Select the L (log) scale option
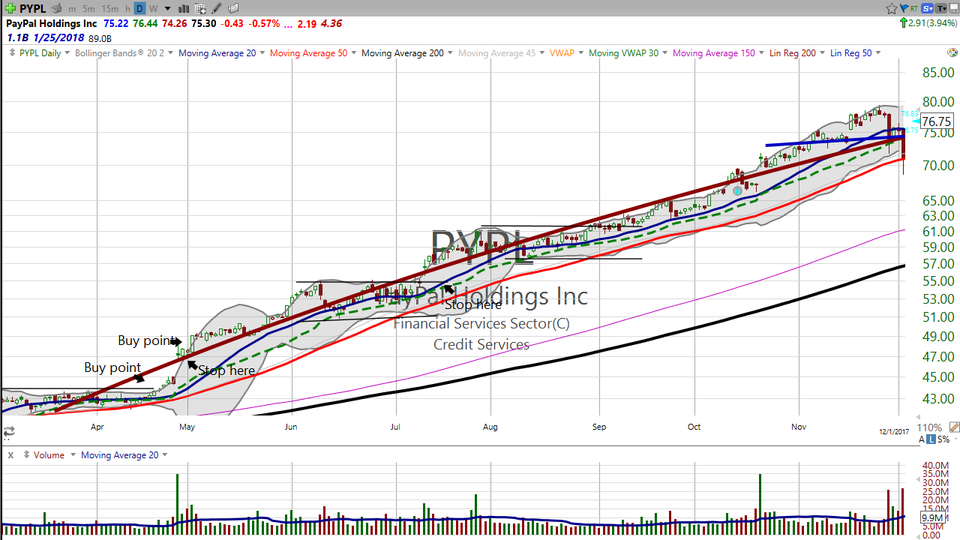960x540 pixels. pos(931,440)
